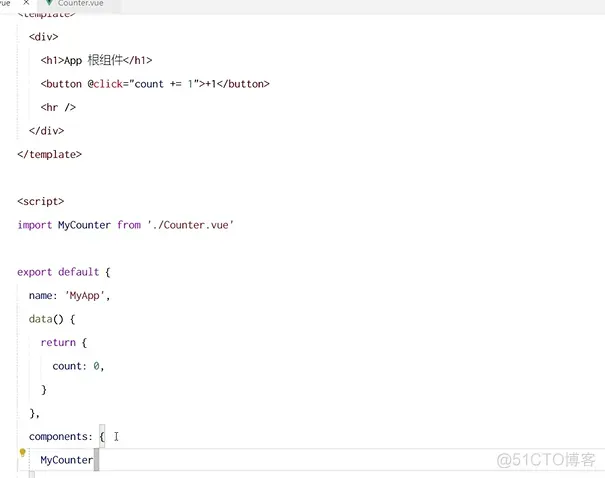Click the lightbulb quick-fix icon

point(22,453)
